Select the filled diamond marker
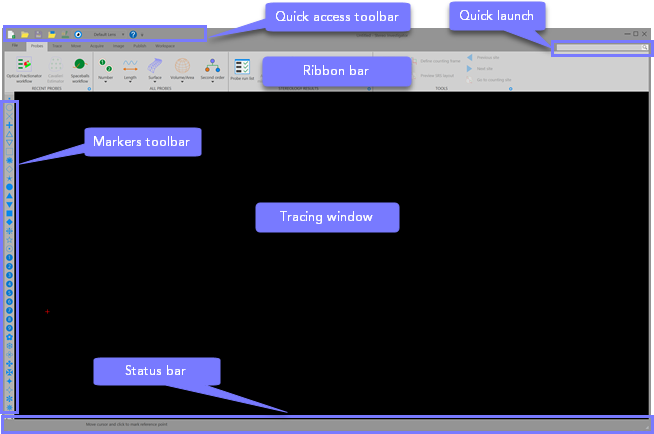 click(9, 222)
